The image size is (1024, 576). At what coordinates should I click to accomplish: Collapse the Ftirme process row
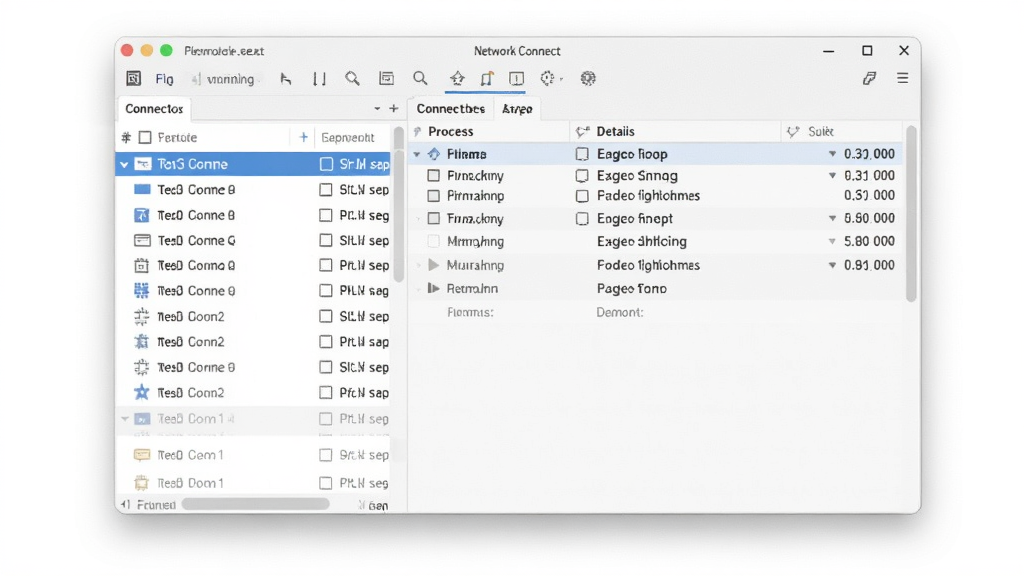tap(417, 155)
